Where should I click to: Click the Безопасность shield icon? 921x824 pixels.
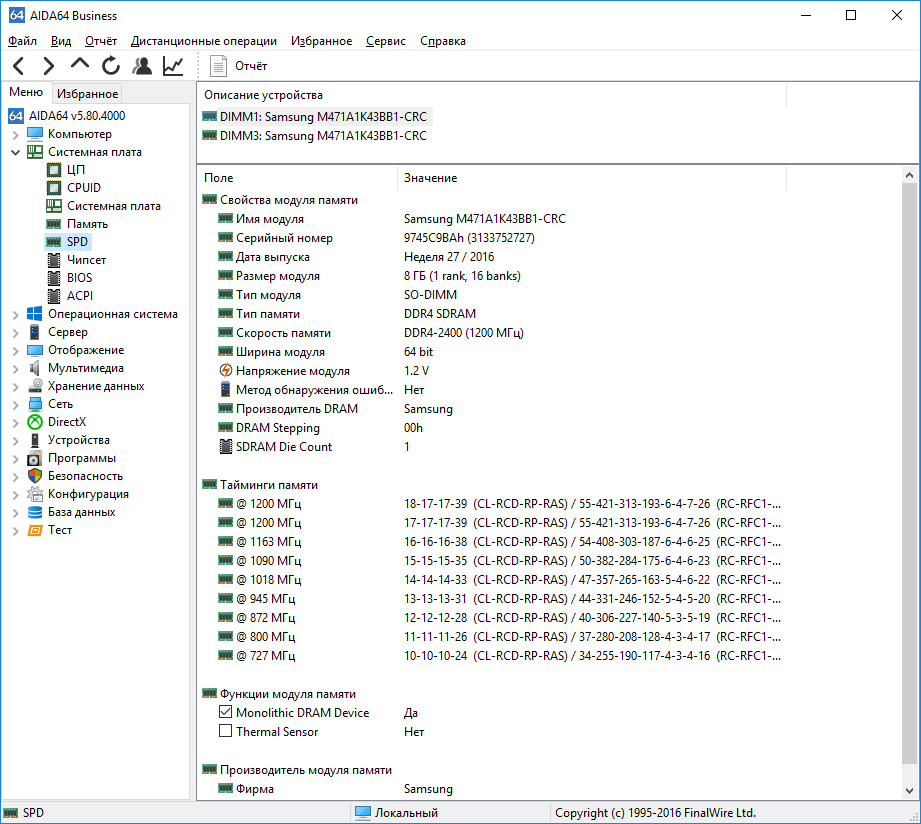[x=35, y=476]
